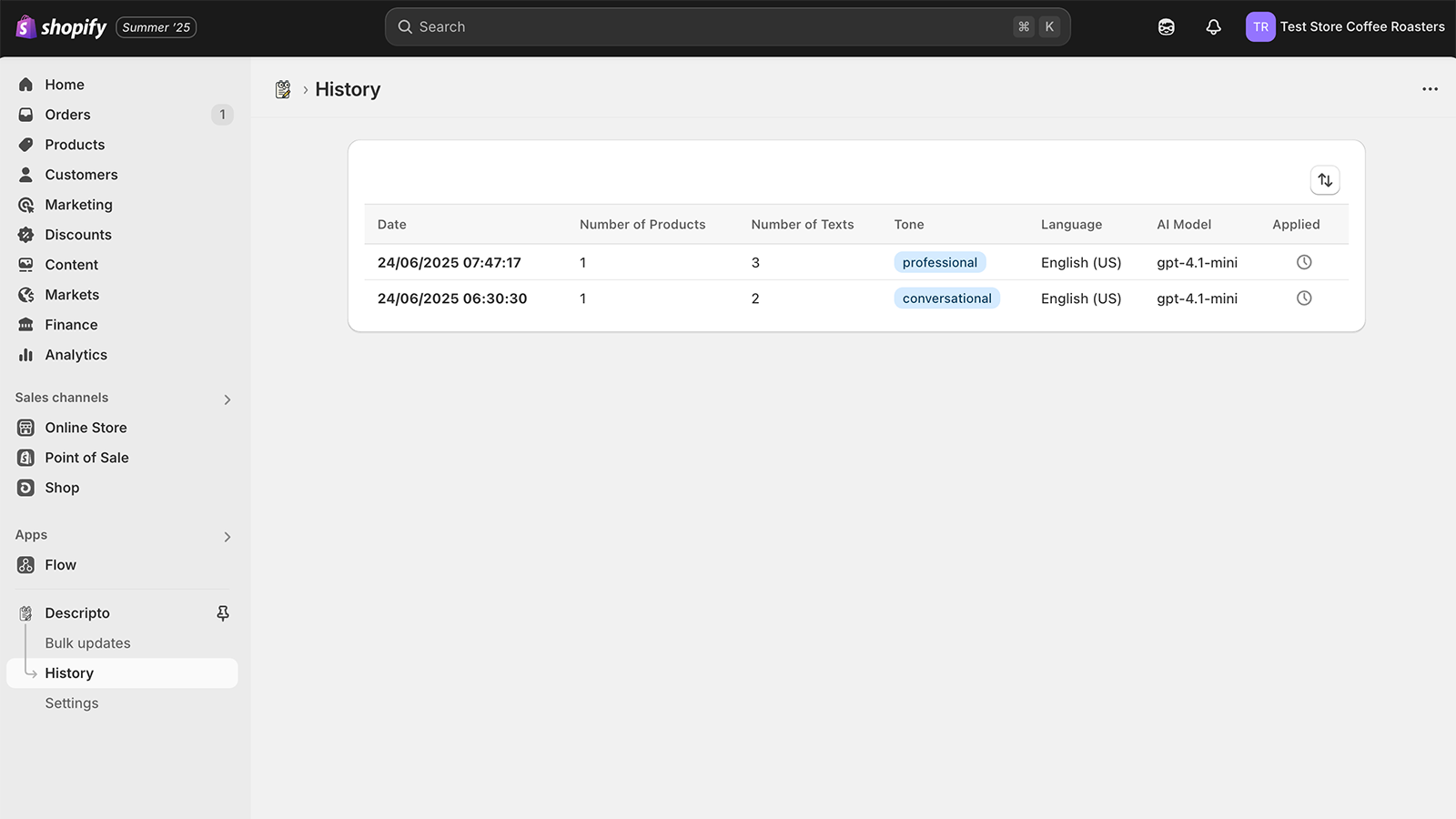The width and height of the screenshot is (1456, 819).
Task: Click the Markets globe icon
Action: 25,295
